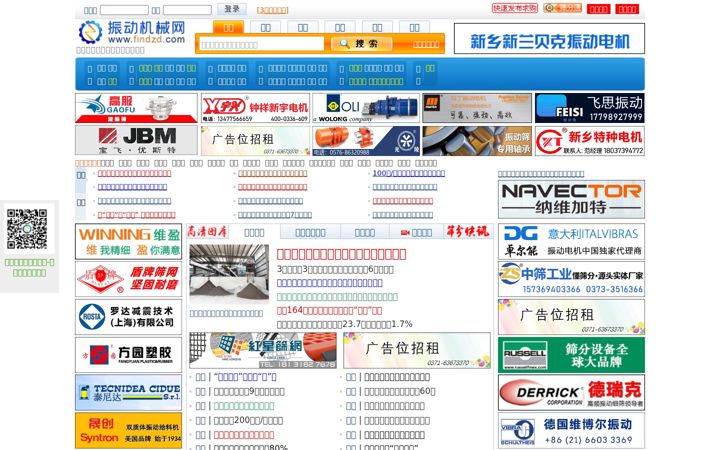Open the FEISI 飞思振动 banner
The height and width of the screenshot is (450, 720).
[590, 108]
